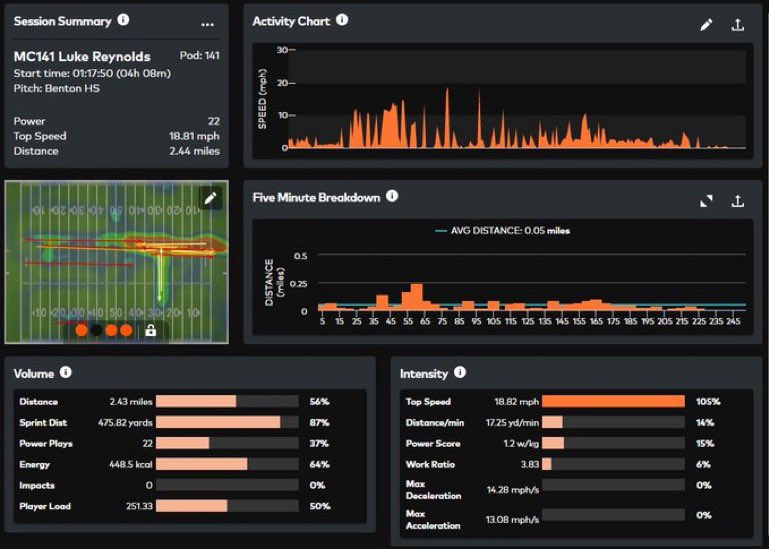
Task: Click the Volume info icon
Action: 66,372
